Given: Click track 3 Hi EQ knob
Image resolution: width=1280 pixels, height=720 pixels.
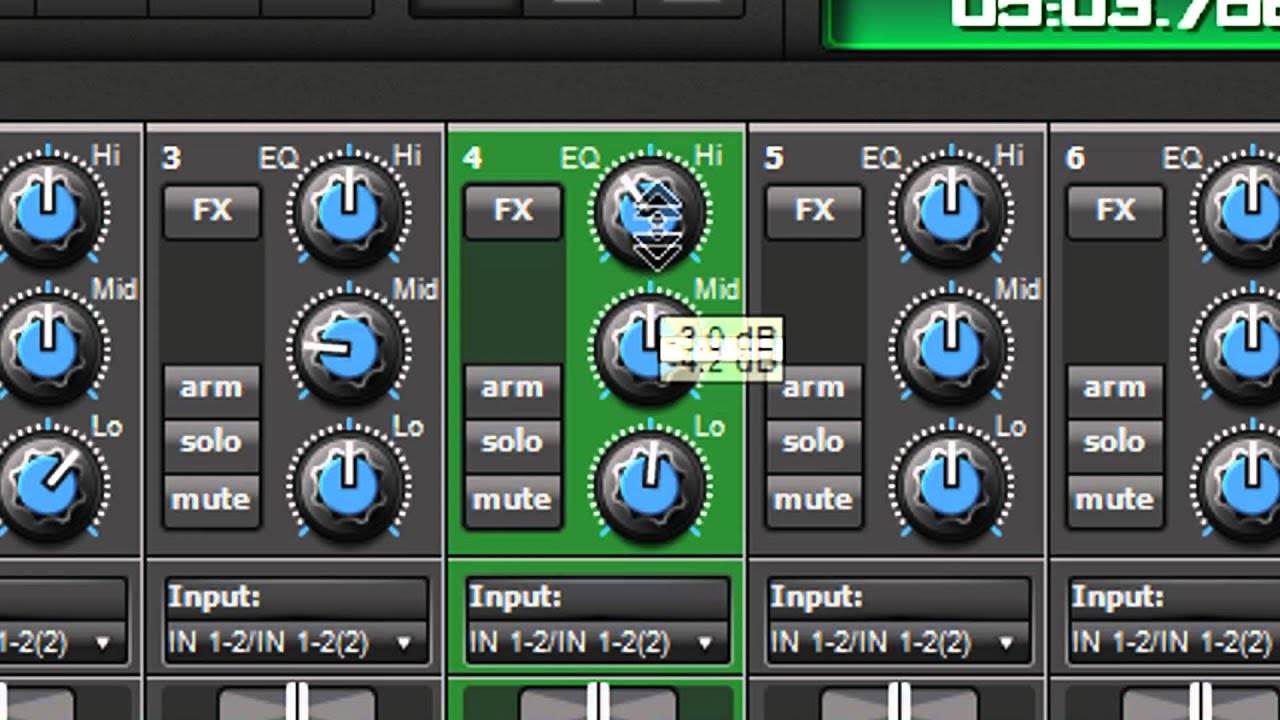Looking at the screenshot, I should click(349, 211).
